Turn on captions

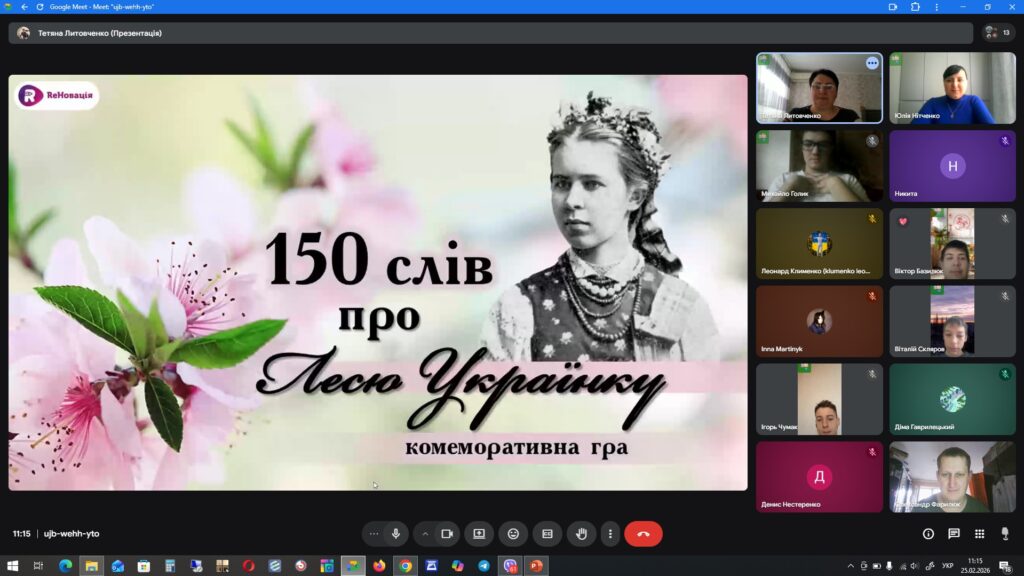pyautogui.click(x=547, y=534)
